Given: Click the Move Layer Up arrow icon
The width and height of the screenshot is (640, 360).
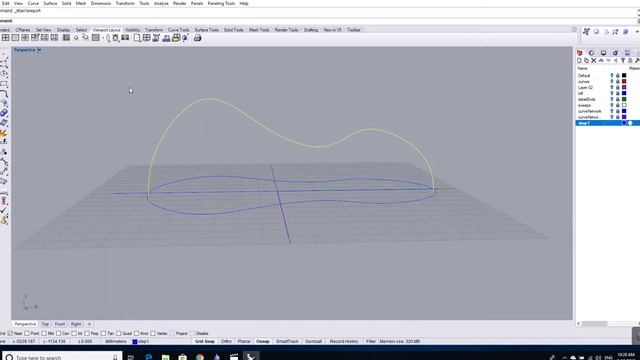Looking at the screenshot, I should [601, 60].
